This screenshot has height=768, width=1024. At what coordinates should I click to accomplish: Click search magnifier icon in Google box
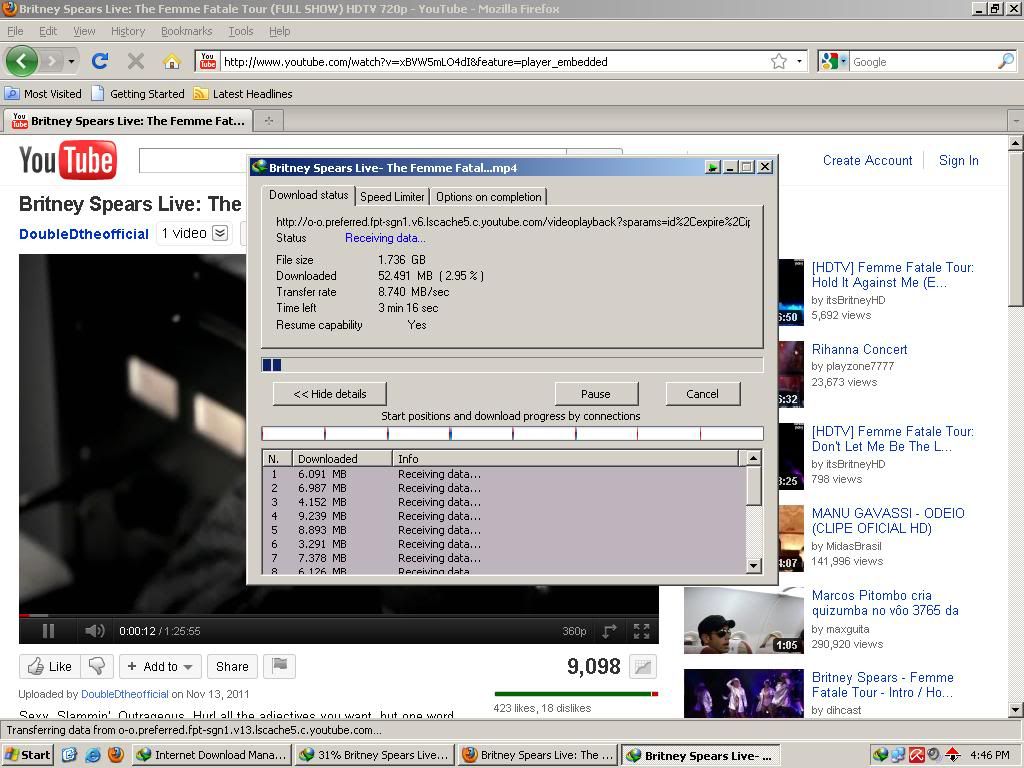point(1006,61)
